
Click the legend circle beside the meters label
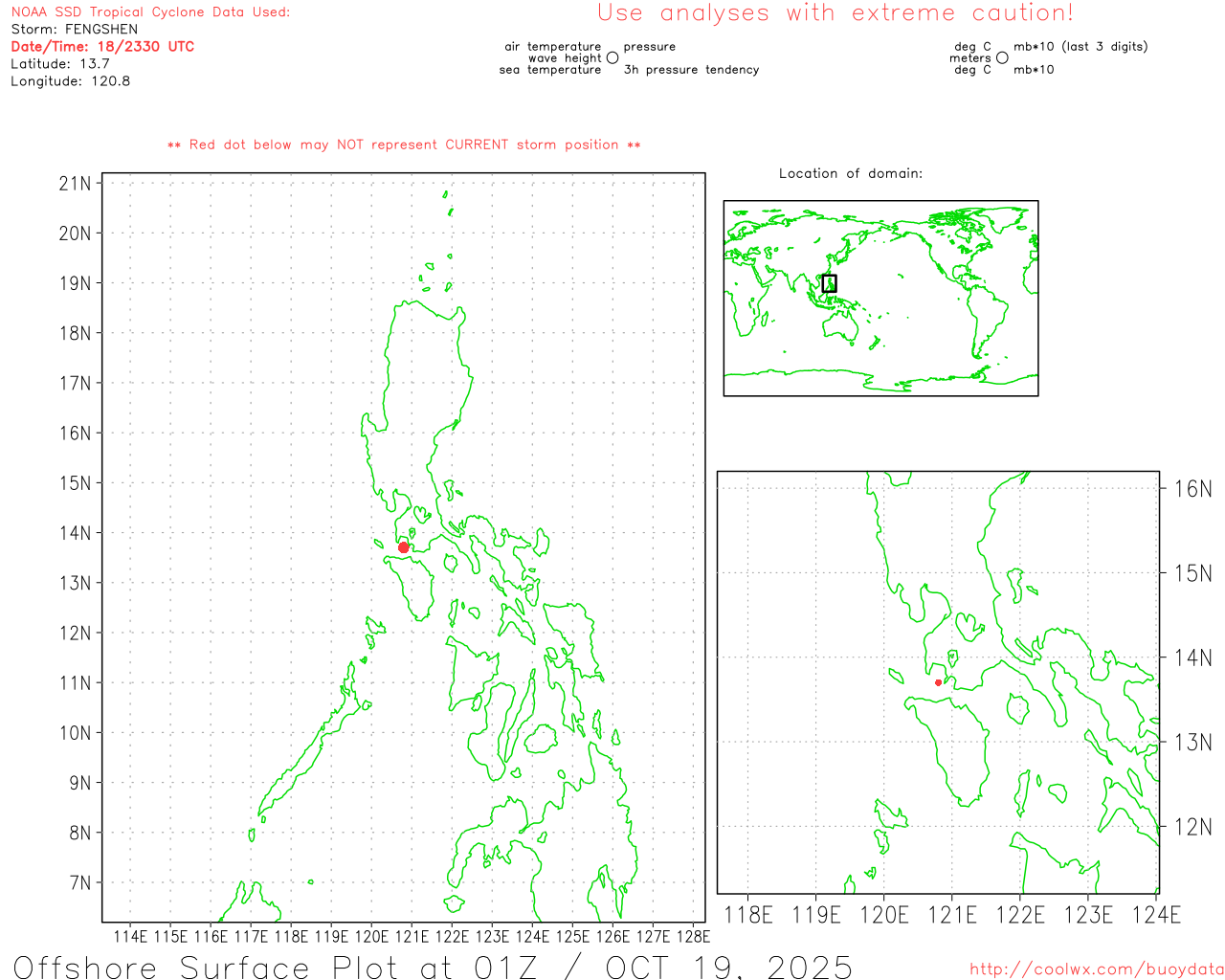pos(1002,57)
